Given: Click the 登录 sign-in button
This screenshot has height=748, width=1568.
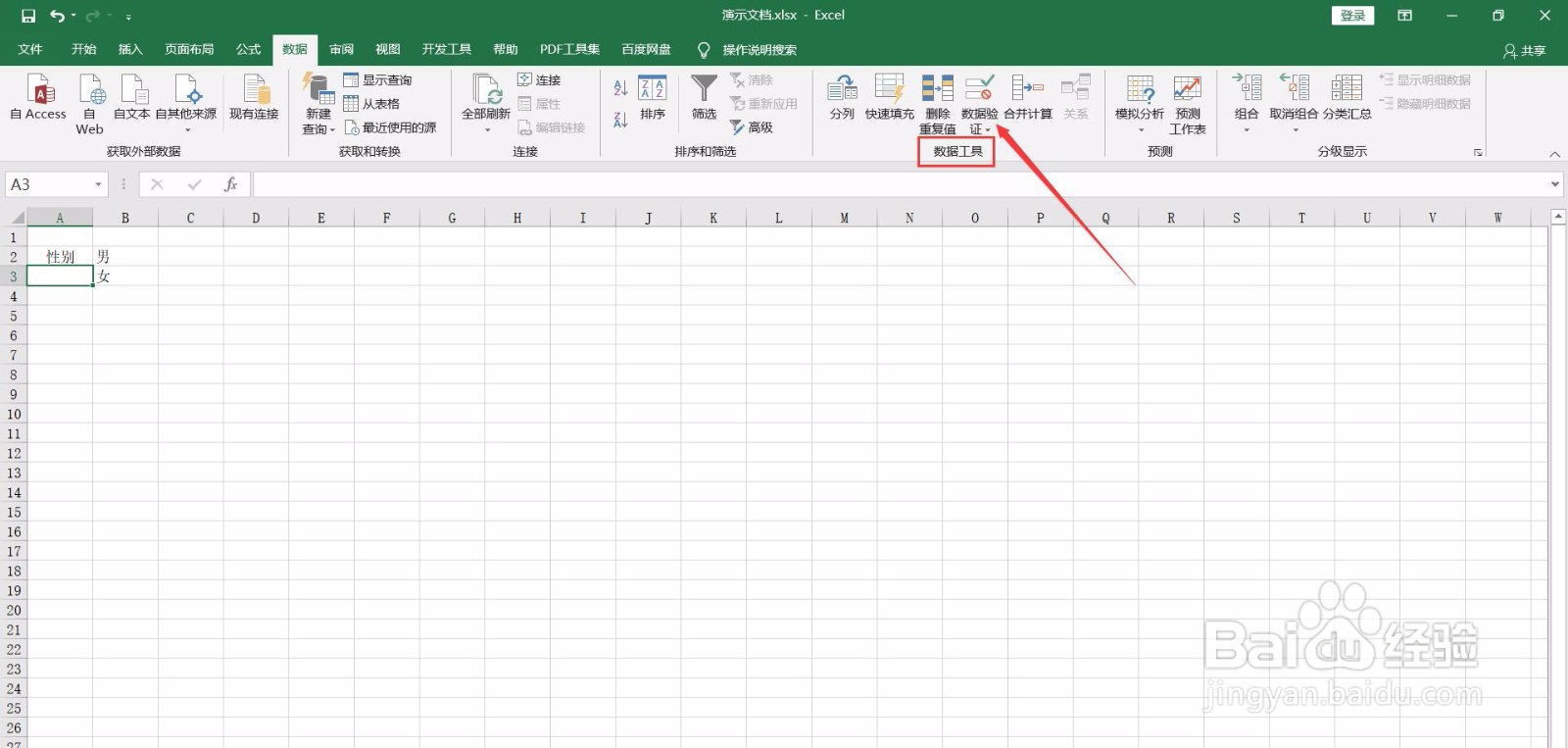Looking at the screenshot, I should [x=1353, y=16].
